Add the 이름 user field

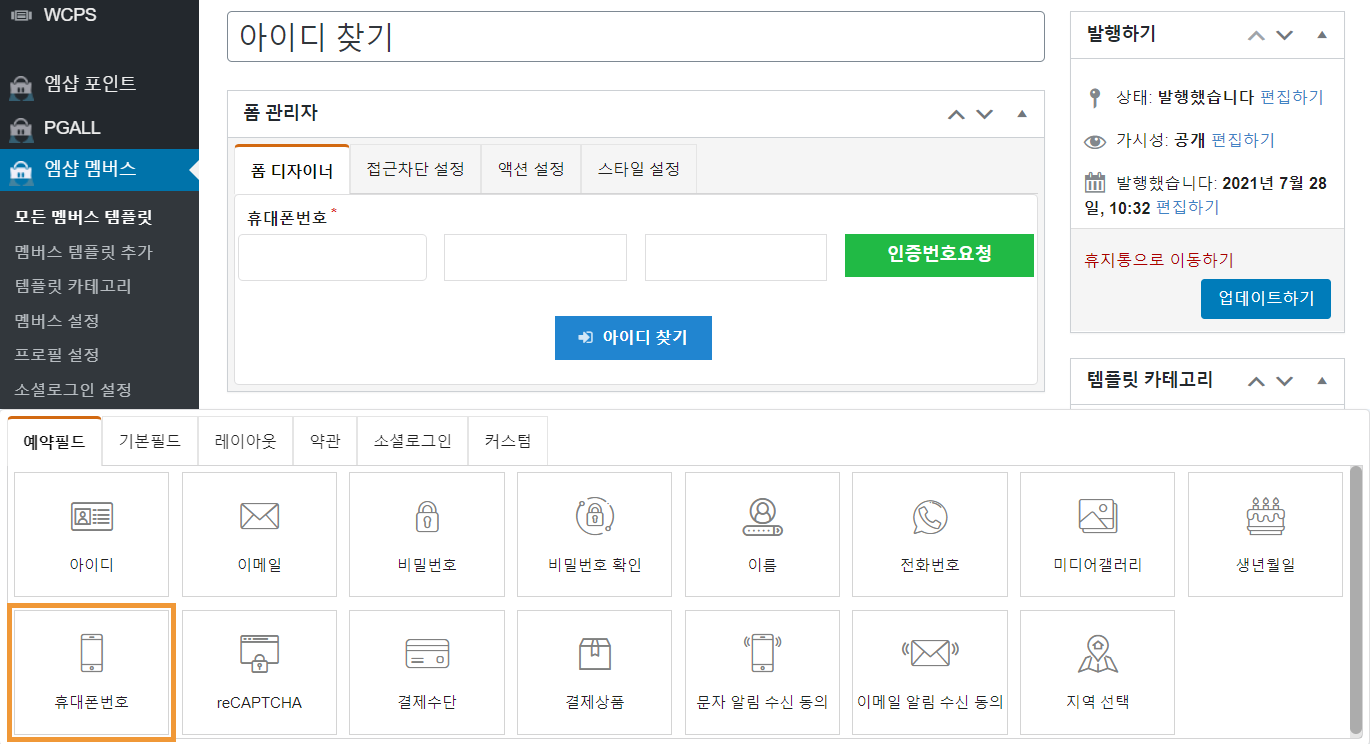(762, 535)
